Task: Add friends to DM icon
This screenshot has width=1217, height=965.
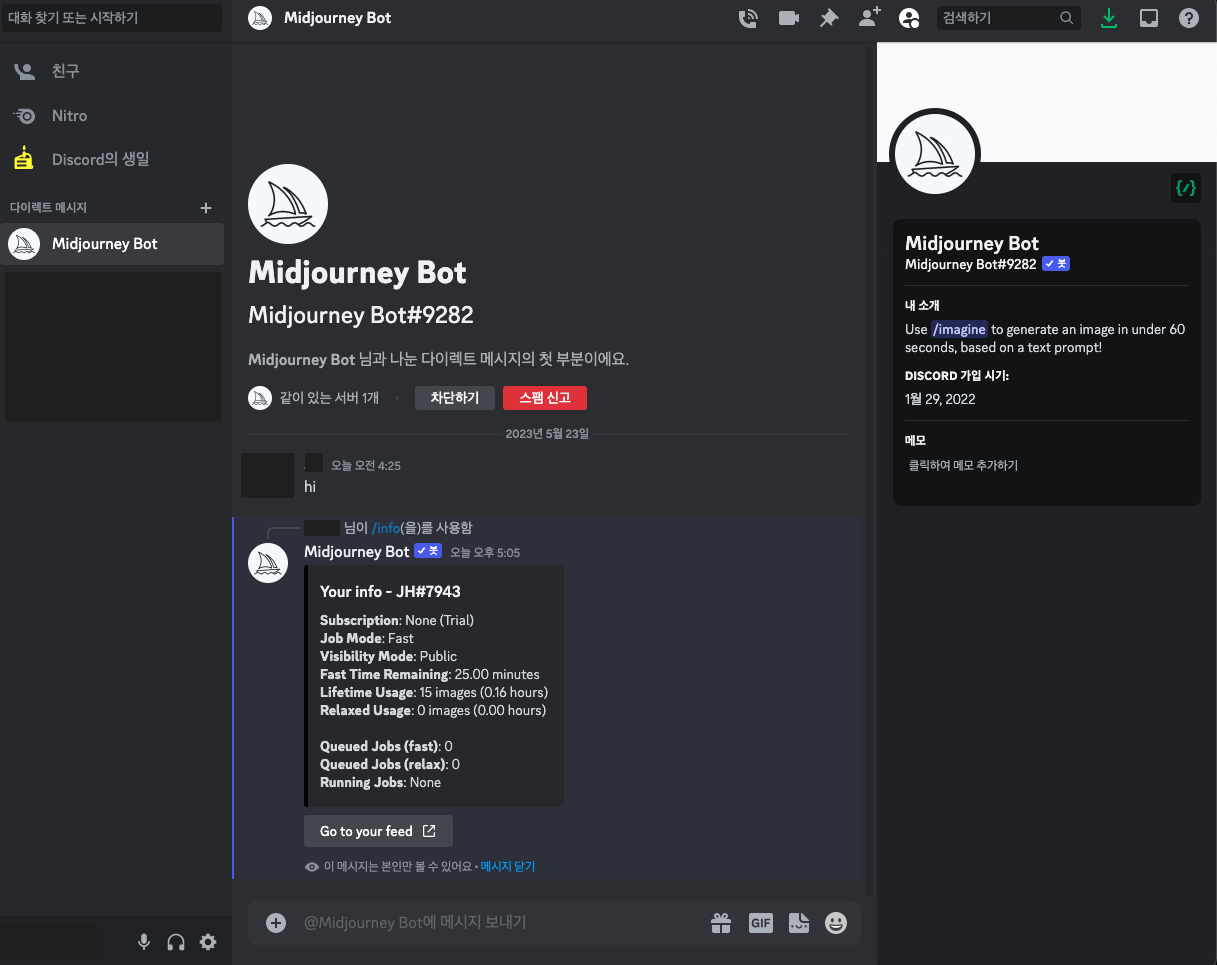Action: tap(869, 18)
